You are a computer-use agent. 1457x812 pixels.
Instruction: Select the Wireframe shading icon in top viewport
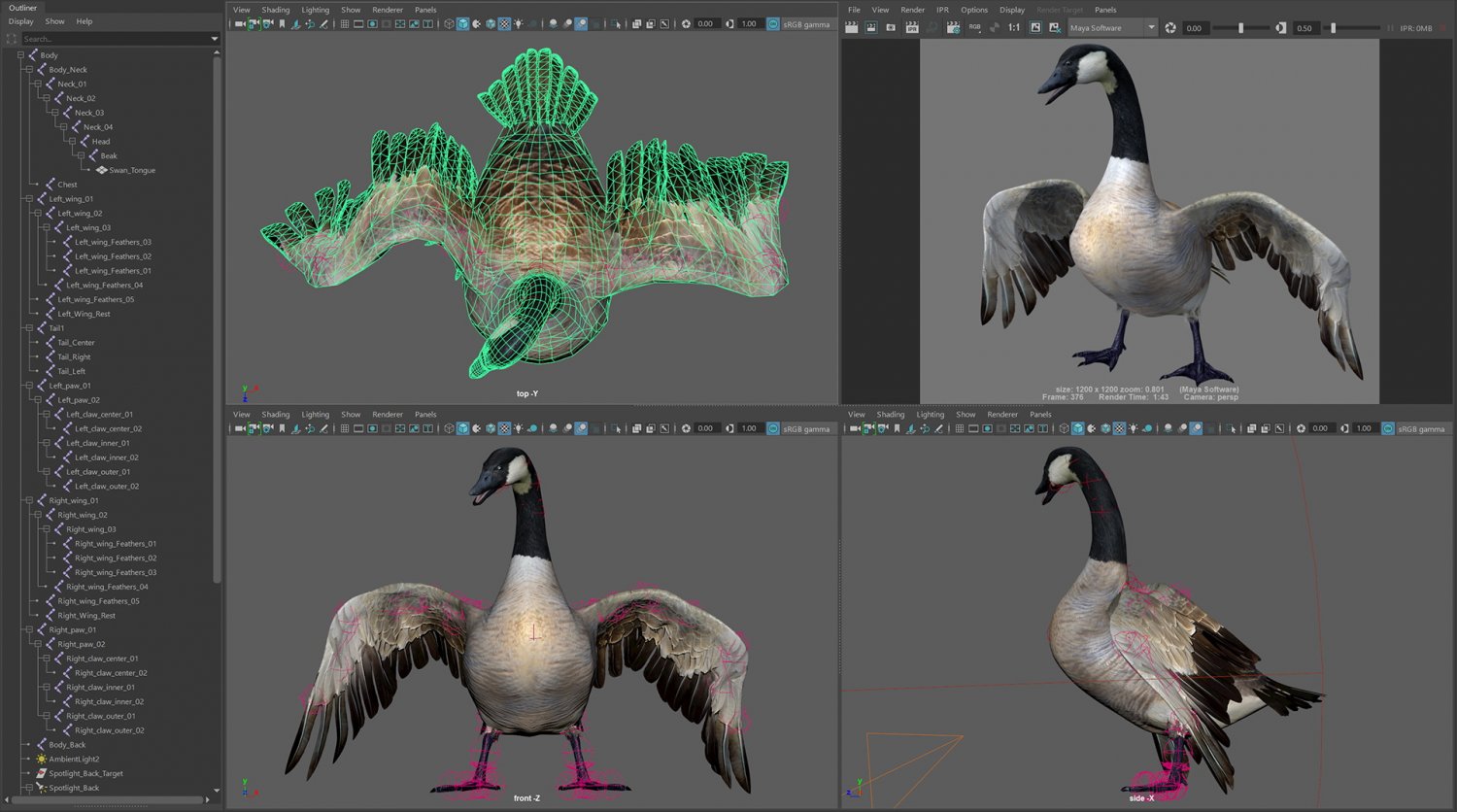coord(448,24)
